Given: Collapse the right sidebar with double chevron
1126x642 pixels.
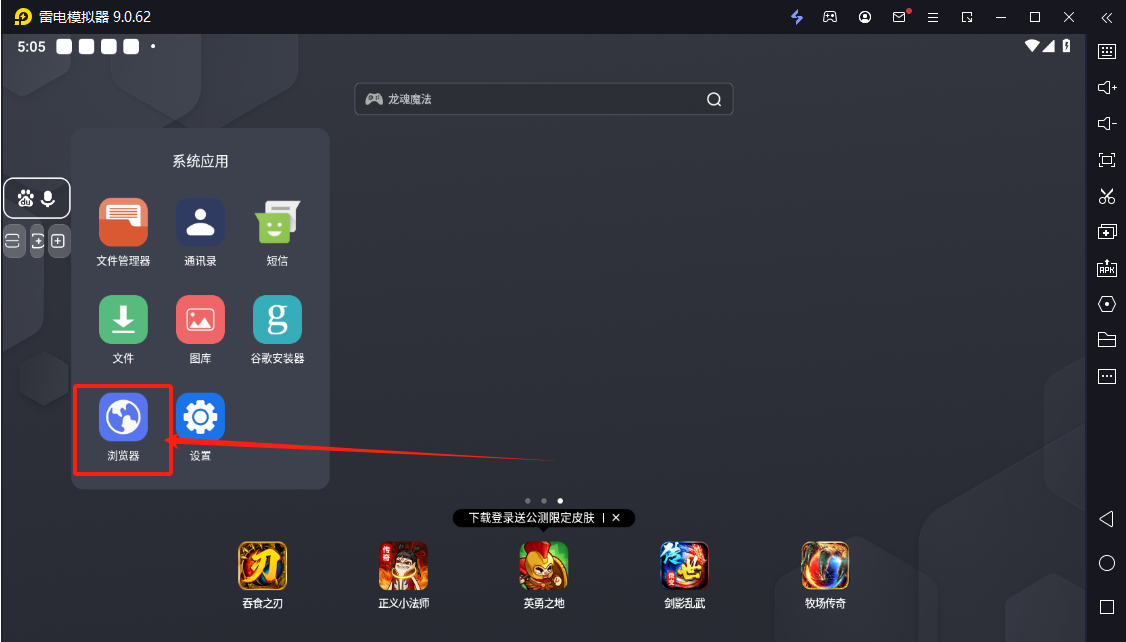Looking at the screenshot, I should 1107,17.
